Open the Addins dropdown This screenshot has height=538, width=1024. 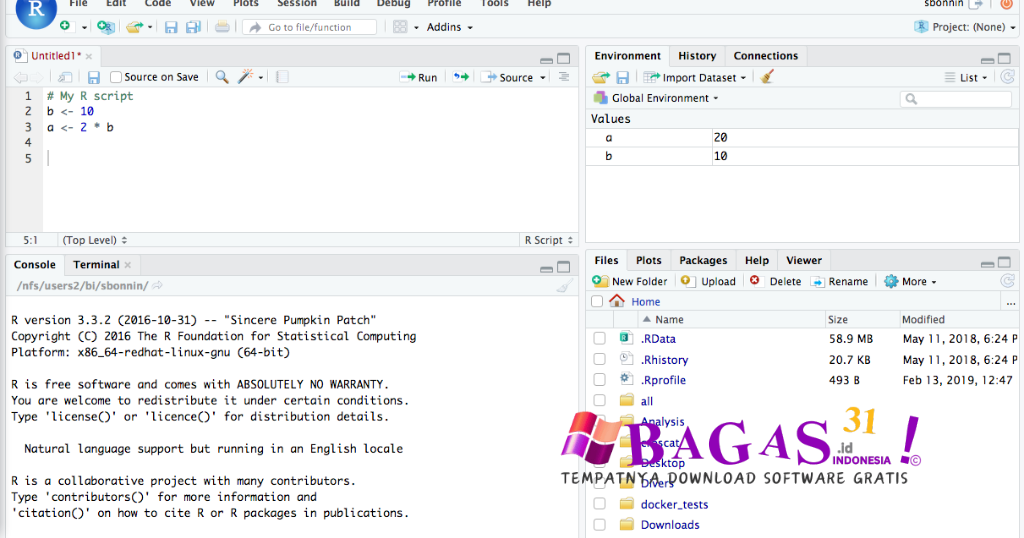coord(449,27)
